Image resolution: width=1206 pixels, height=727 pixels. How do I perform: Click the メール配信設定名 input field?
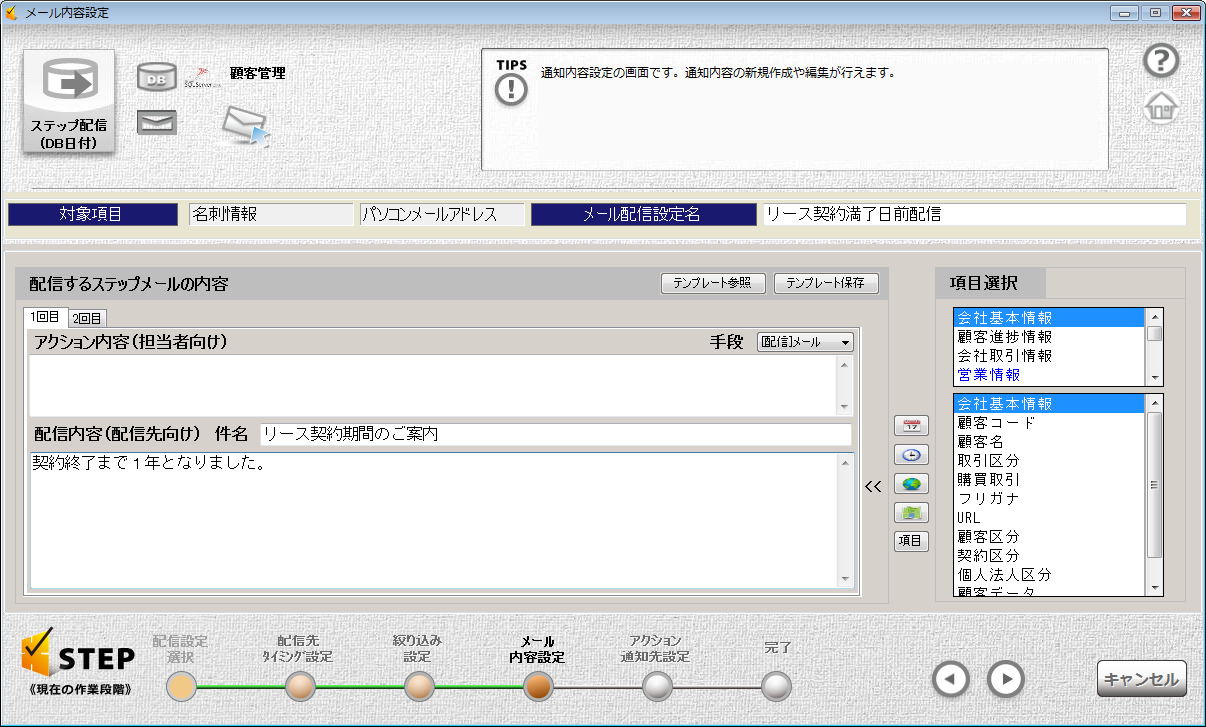974,214
